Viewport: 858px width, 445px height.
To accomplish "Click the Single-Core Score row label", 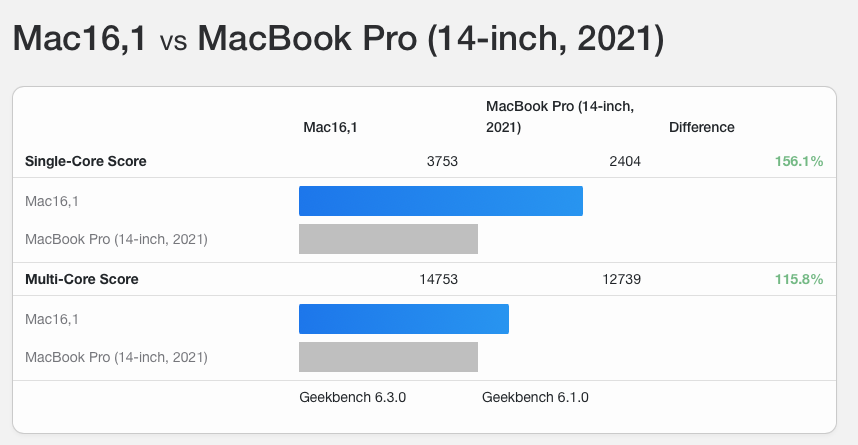I will [x=86, y=161].
